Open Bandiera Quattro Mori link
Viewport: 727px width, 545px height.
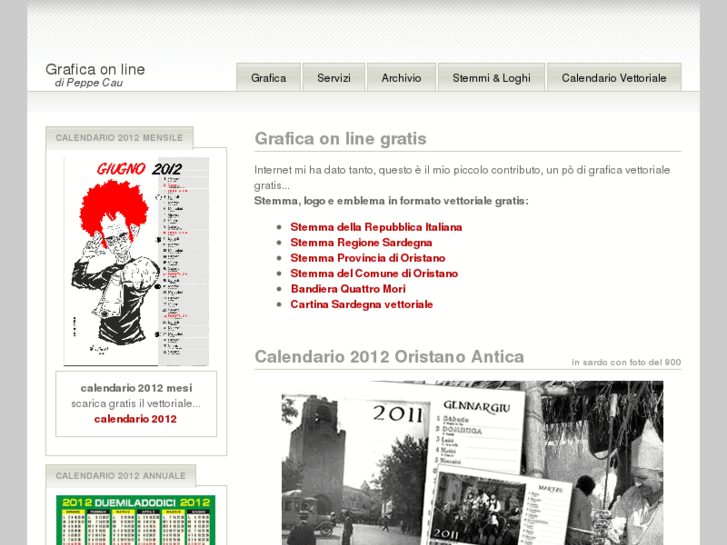tap(348, 289)
